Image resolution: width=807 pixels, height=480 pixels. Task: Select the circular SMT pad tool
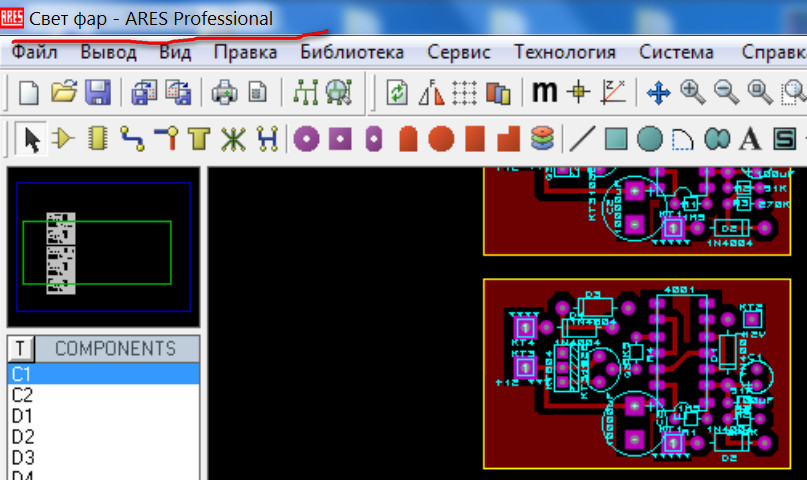(441, 139)
